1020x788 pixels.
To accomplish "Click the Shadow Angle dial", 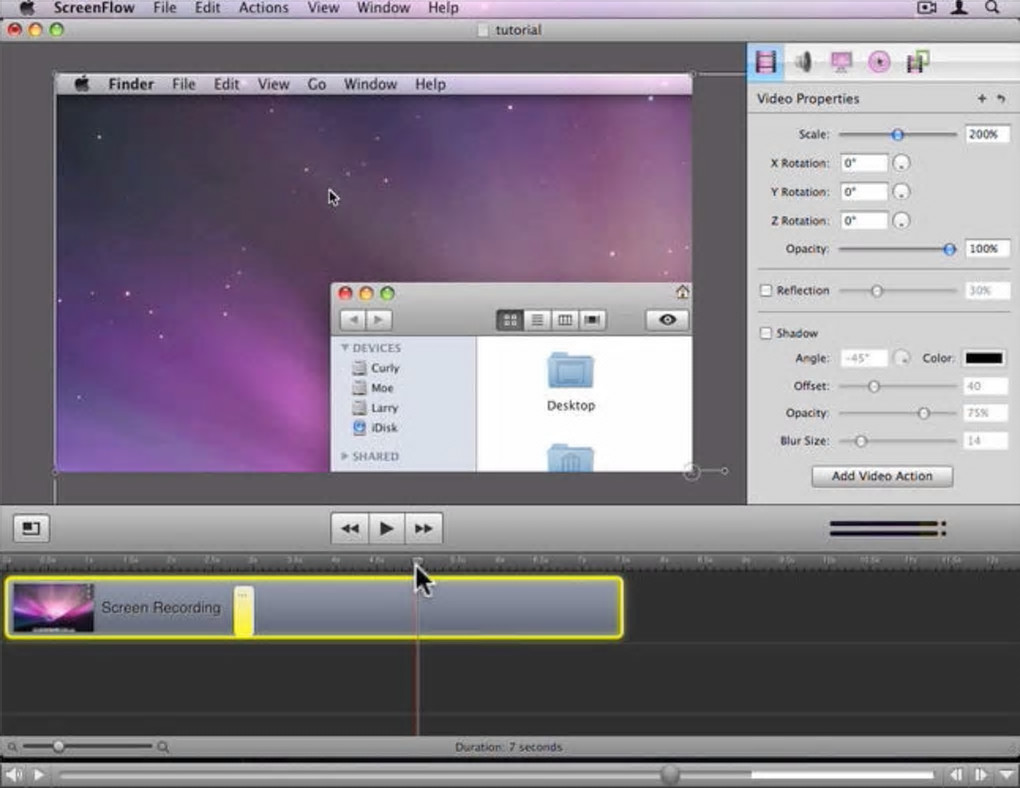I will tap(902, 358).
